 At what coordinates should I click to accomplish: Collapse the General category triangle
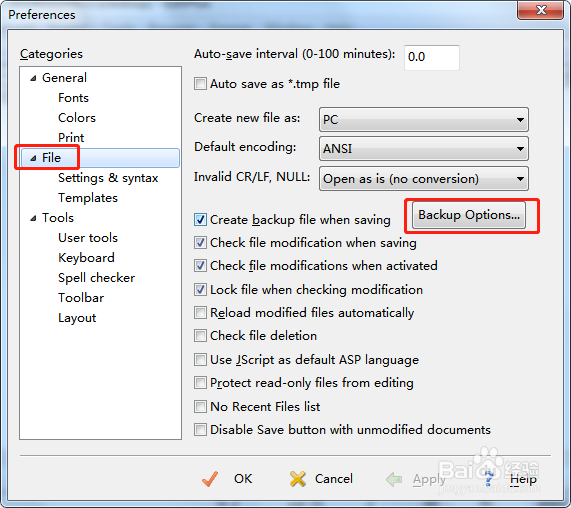point(33,78)
